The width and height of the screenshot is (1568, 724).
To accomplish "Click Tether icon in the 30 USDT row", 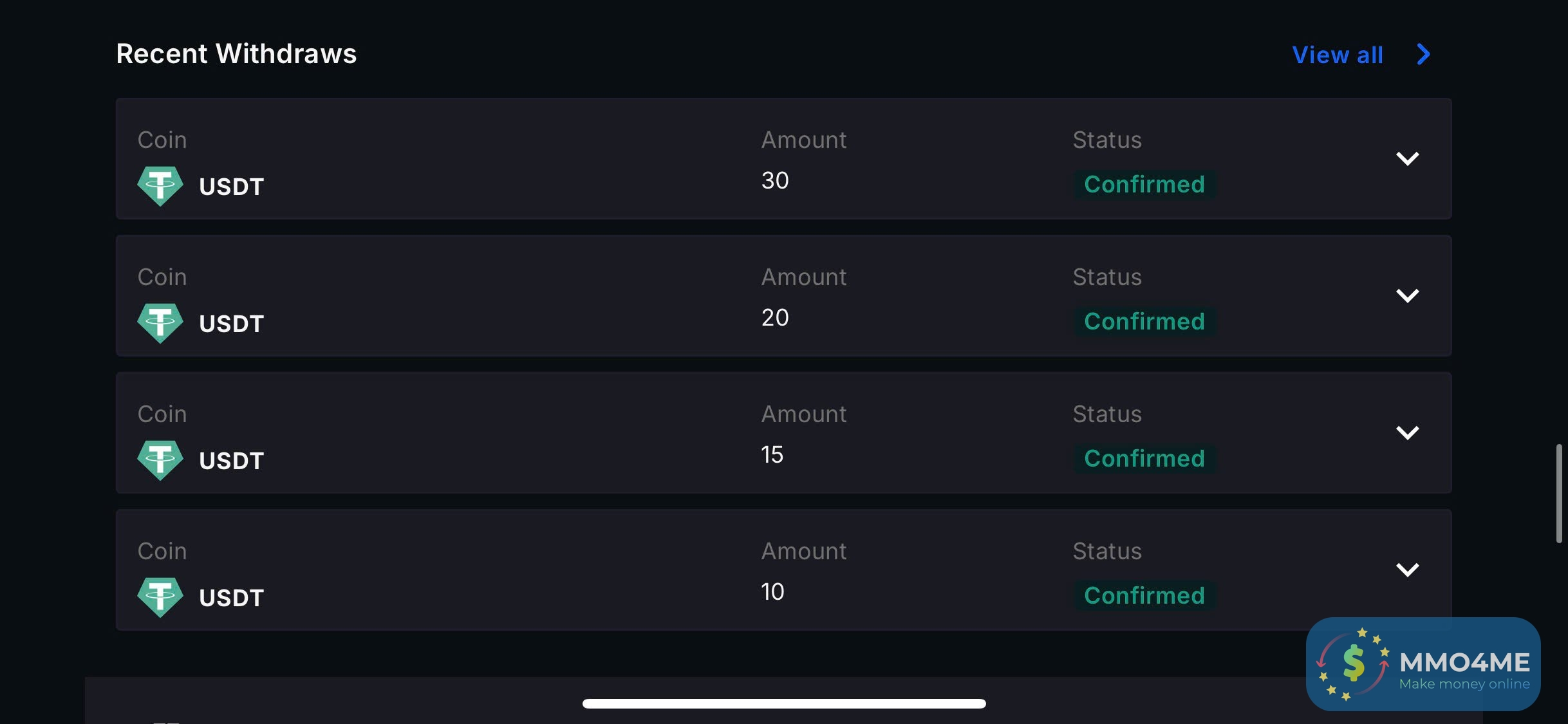I will point(160,186).
